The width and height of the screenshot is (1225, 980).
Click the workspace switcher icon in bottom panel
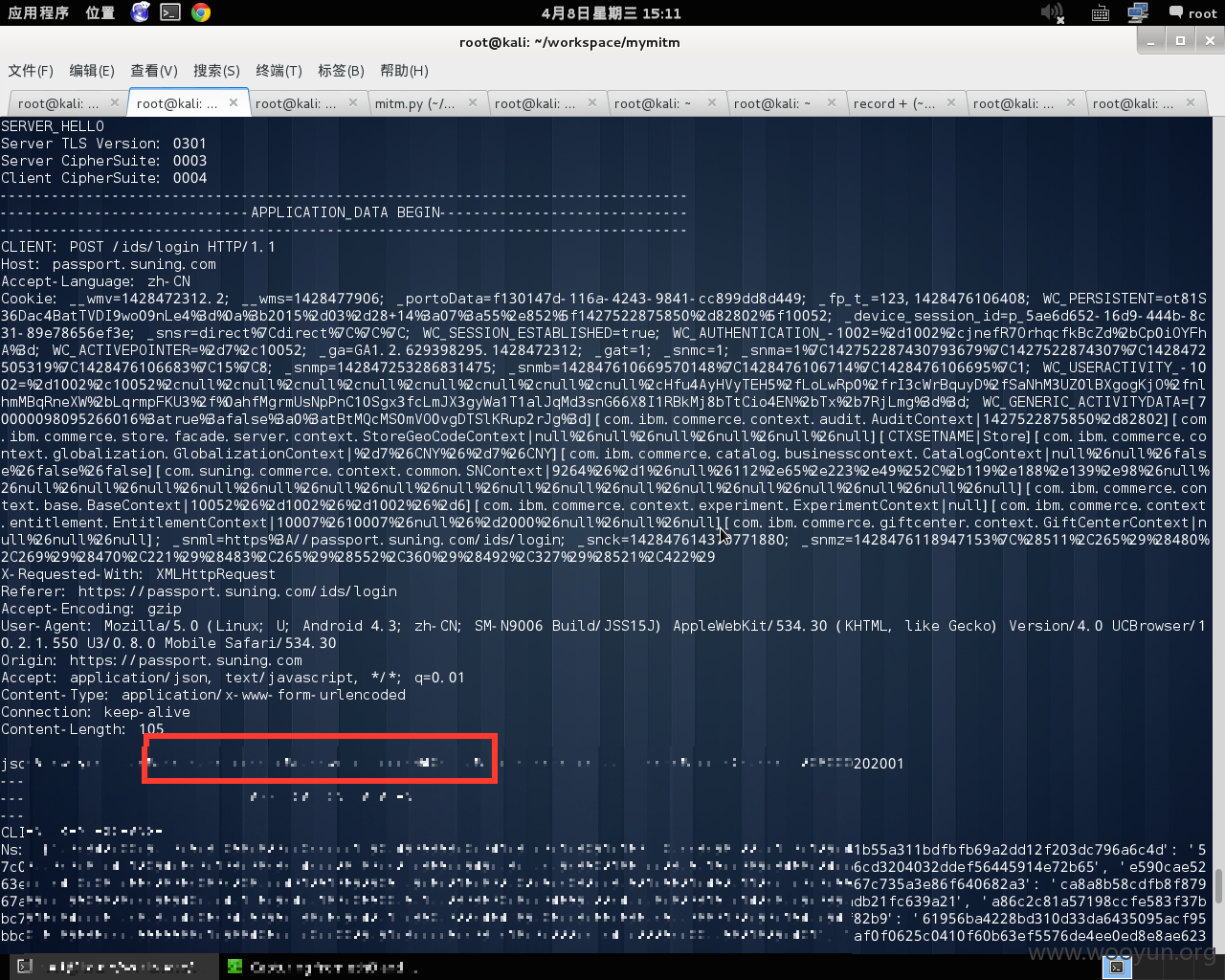[1117, 968]
